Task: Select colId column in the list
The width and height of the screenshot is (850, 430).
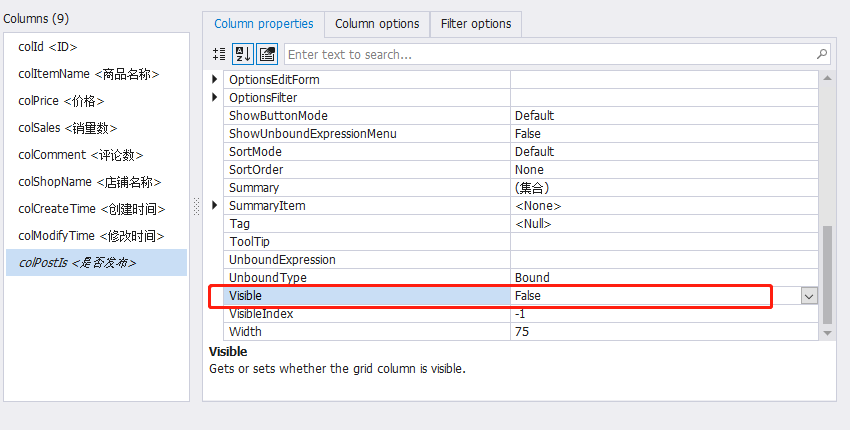Action: [48, 47]
